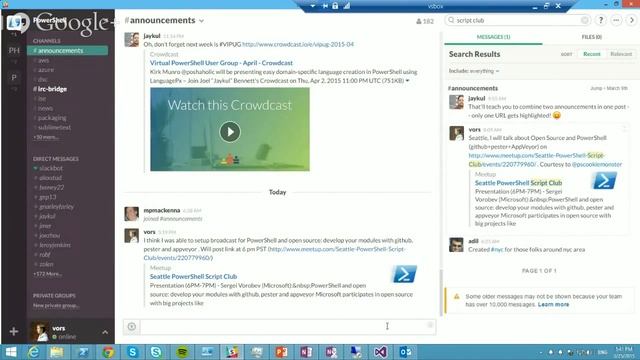Click 'New private group...' link
Image resolution: width=640 pixels, height=360 pixels.
pos(56,306)
